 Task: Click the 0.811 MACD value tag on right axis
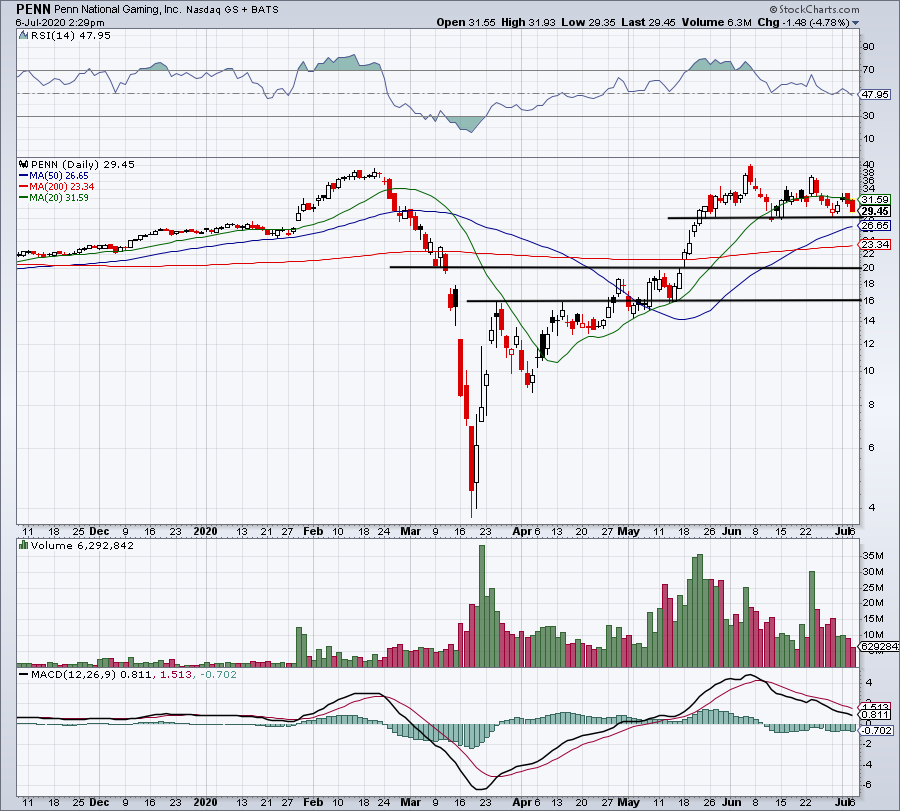click(875, 715)
